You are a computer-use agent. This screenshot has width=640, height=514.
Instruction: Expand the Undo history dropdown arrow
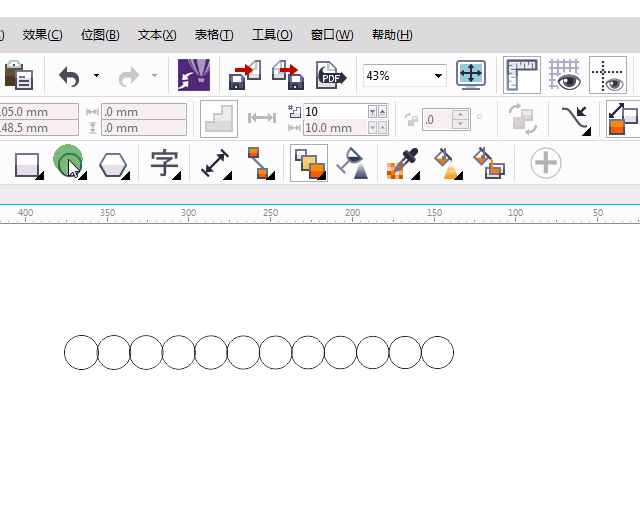coord(96,76)
